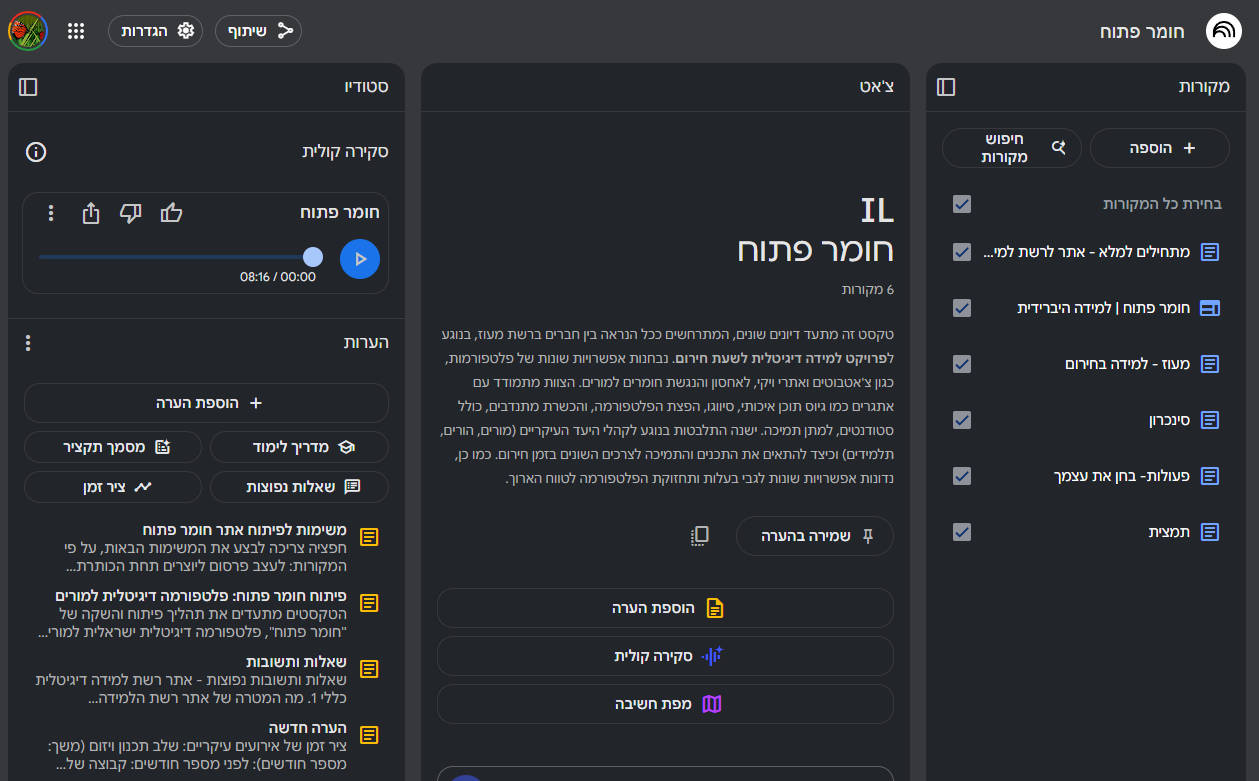
Task: Open audio overview more options menu
Action: (x=52, y=213)
